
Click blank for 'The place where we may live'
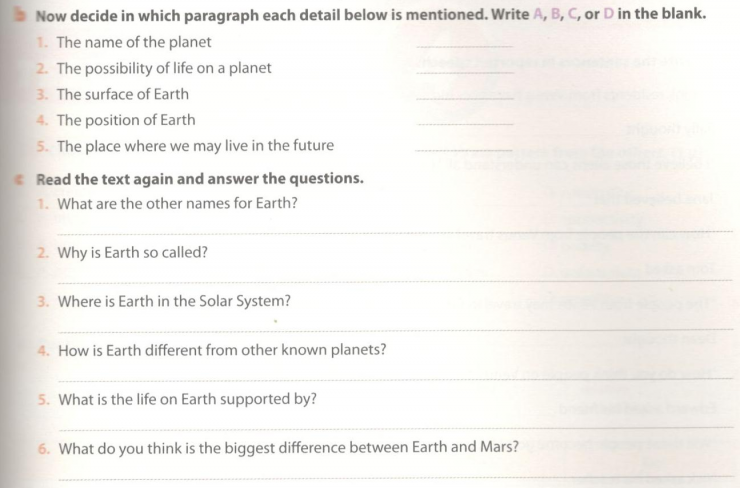tap(464, 150)
